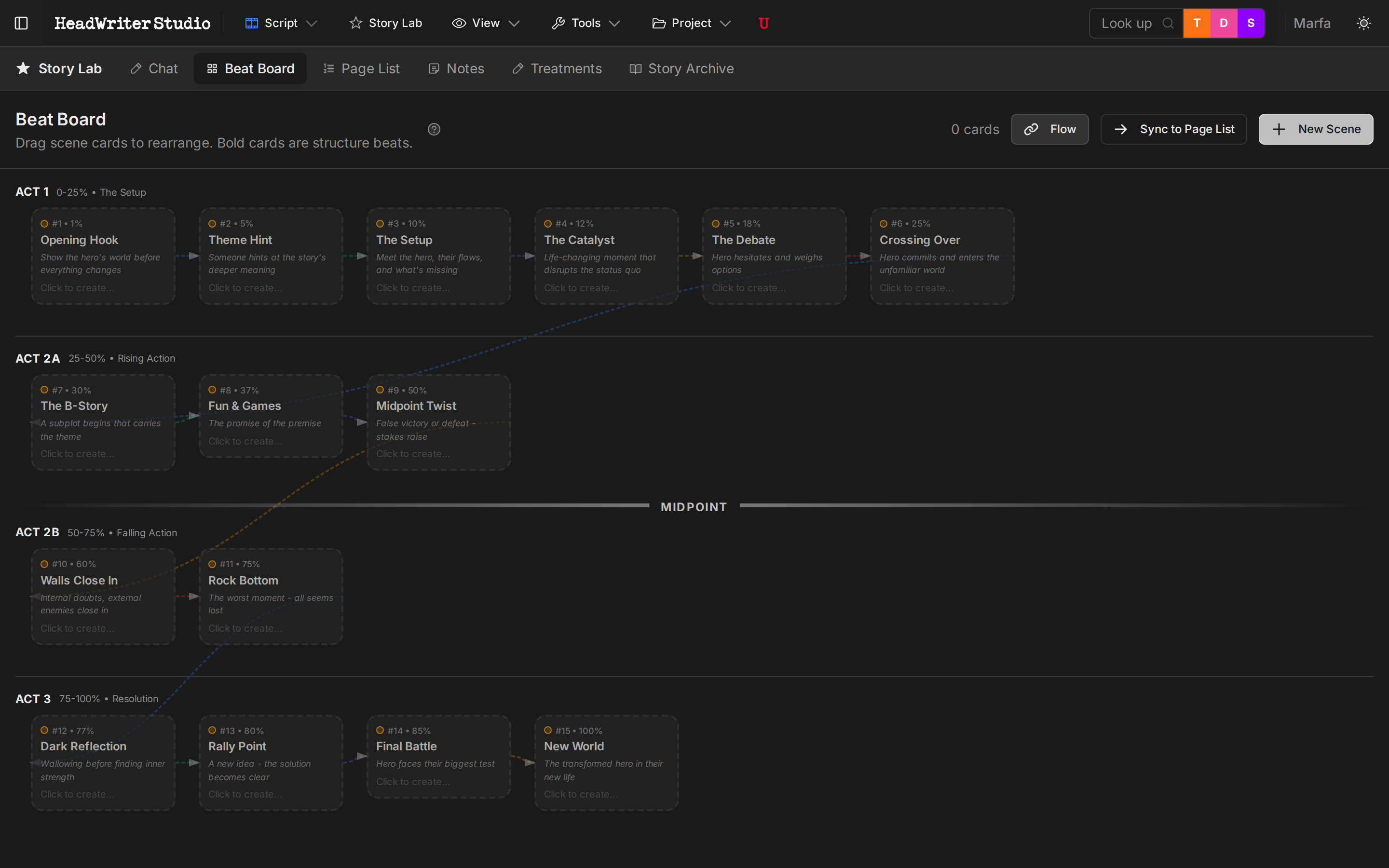The height and width of the screenshot is (868, 1389).
Task: Switch theme using the sun icon
Action: 1364,23
